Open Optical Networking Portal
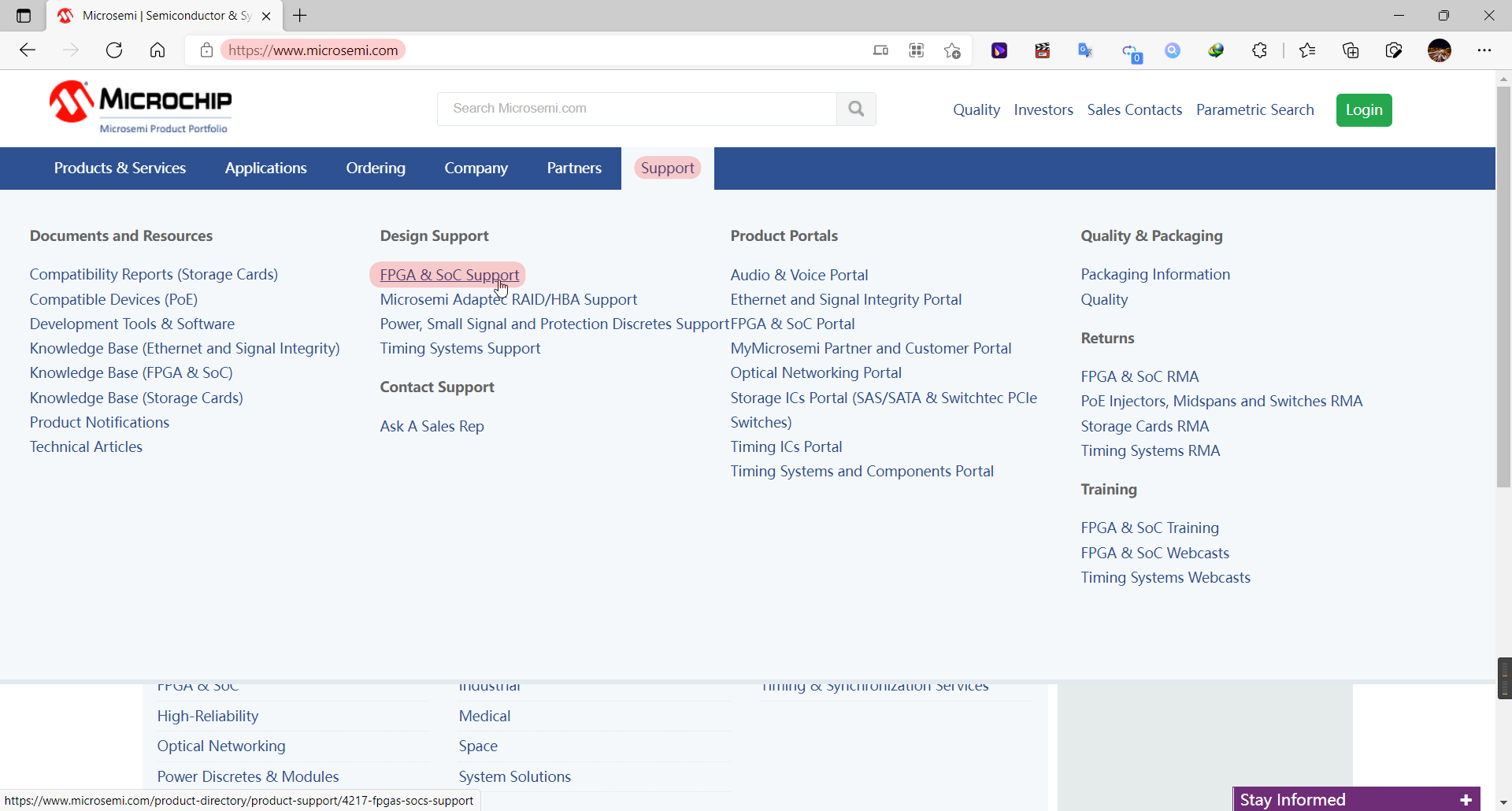 click(x=816, y=372)
